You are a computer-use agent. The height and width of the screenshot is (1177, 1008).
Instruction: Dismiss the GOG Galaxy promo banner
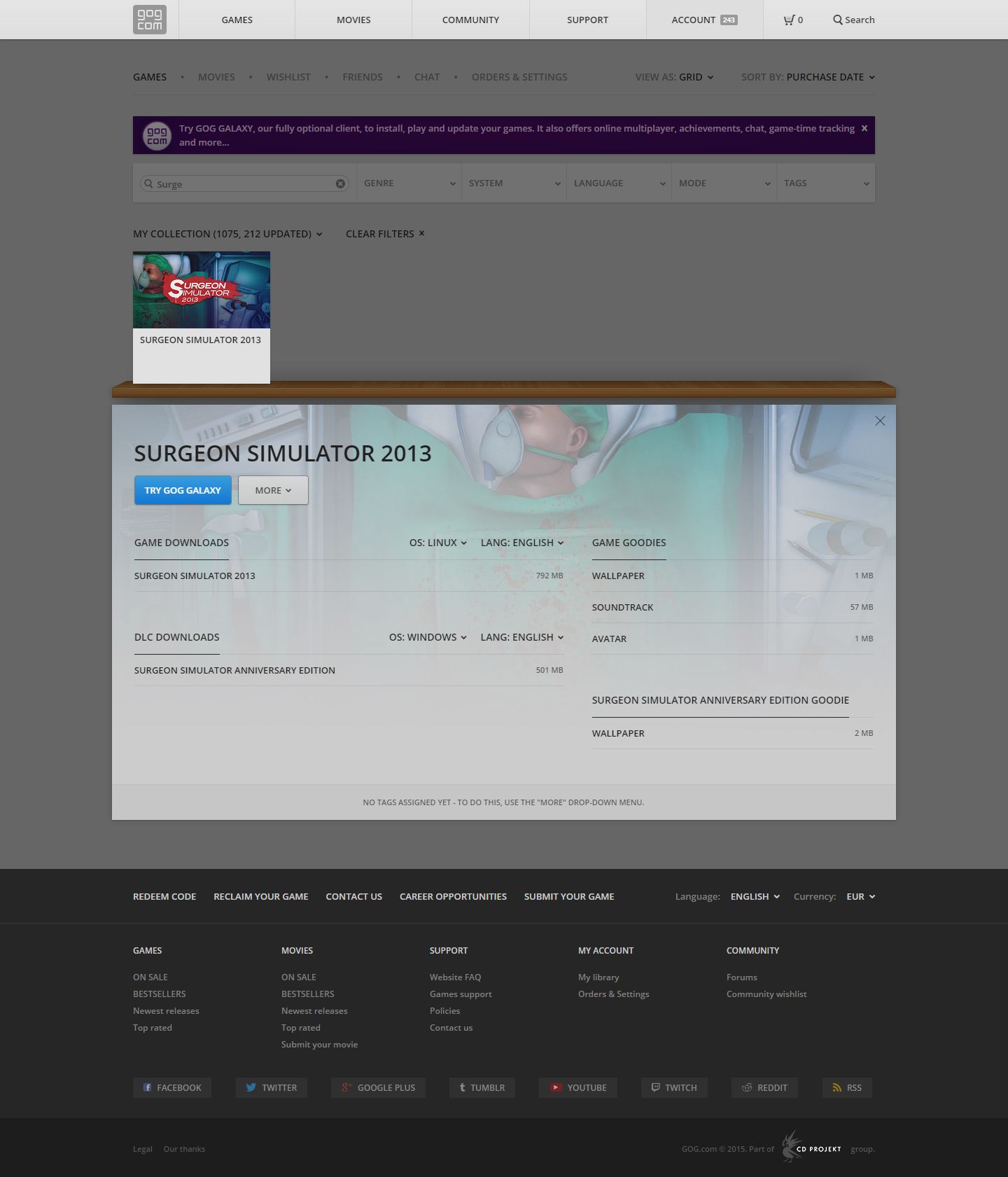point(864,128)
